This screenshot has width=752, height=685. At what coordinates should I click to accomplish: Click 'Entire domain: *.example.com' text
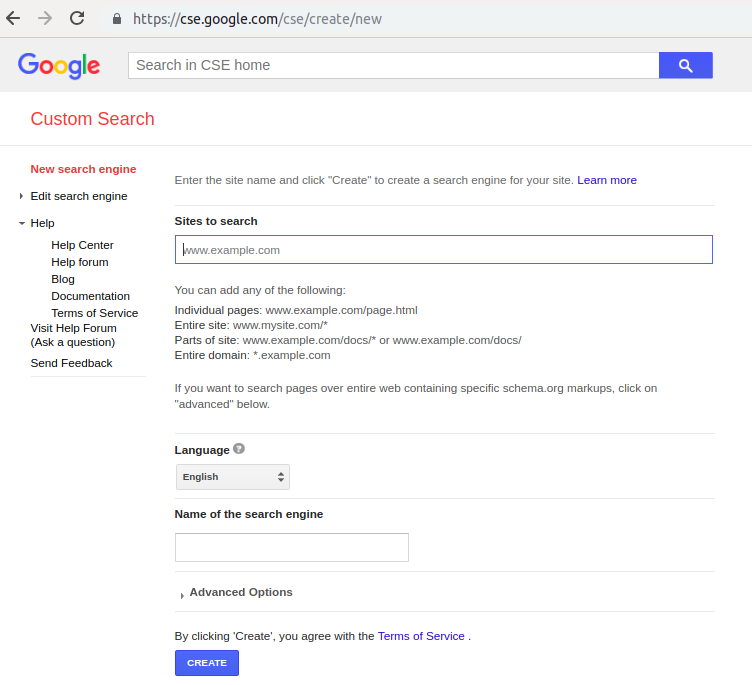point(252,355)
